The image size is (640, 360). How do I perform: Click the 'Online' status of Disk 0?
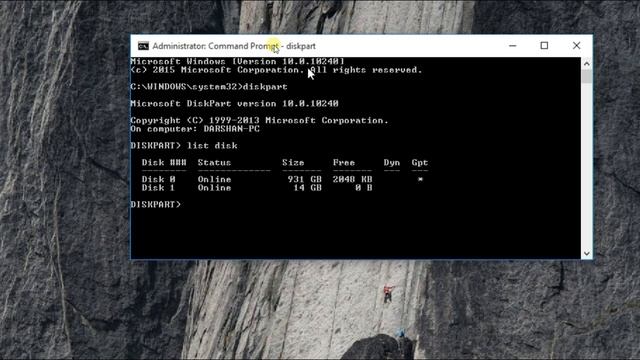tap(214, 179)
